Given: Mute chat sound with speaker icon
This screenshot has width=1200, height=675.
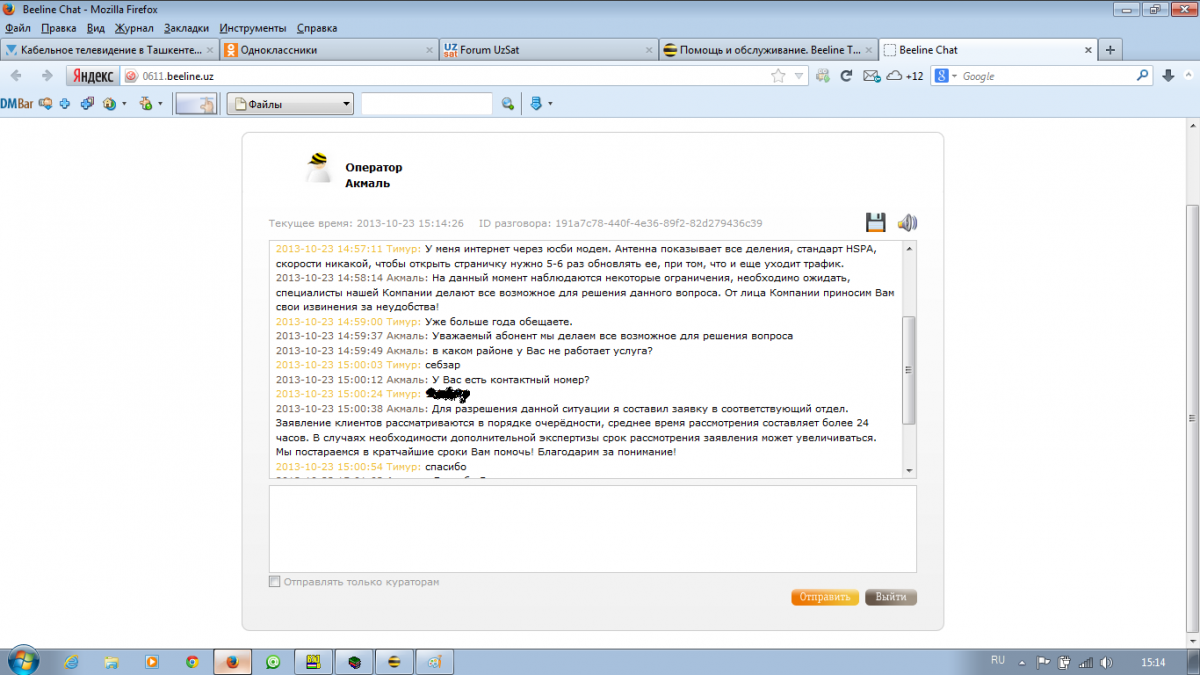Looking at the screenshot, I should point(907,223).
